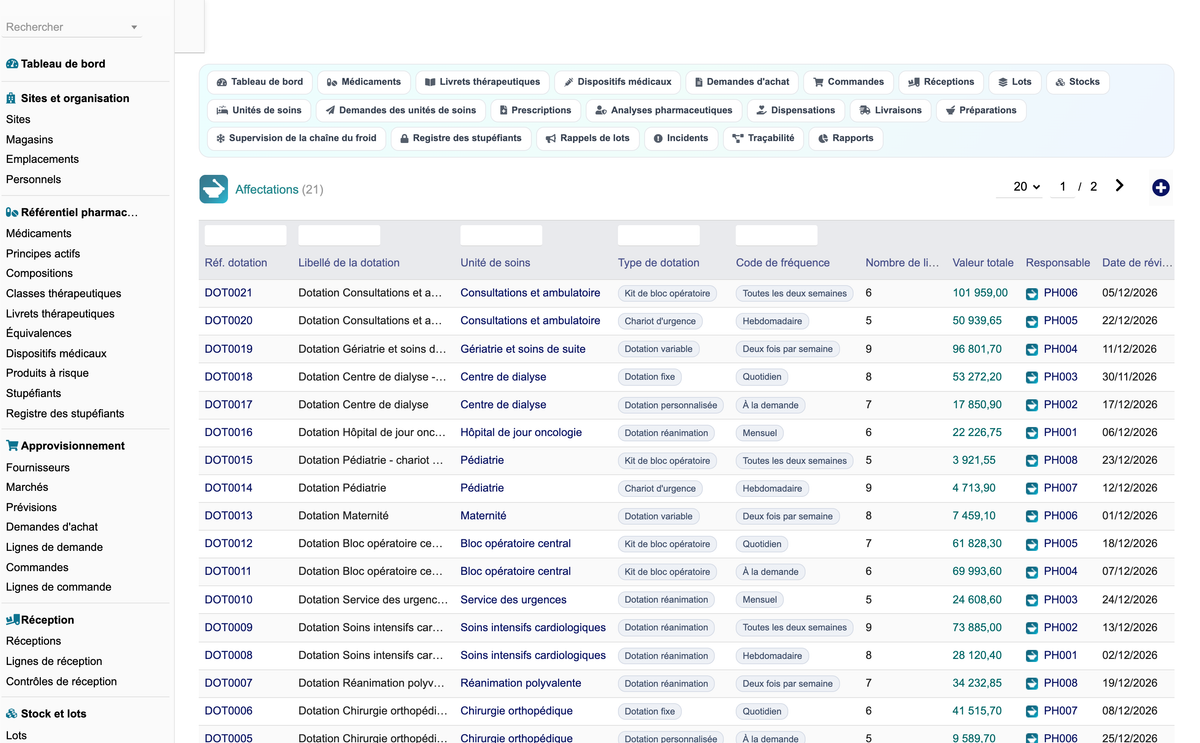This screenshot has width=1200, height=743.
Task: Open responsible icon in the DOT0018 row
Action: 1032,378
